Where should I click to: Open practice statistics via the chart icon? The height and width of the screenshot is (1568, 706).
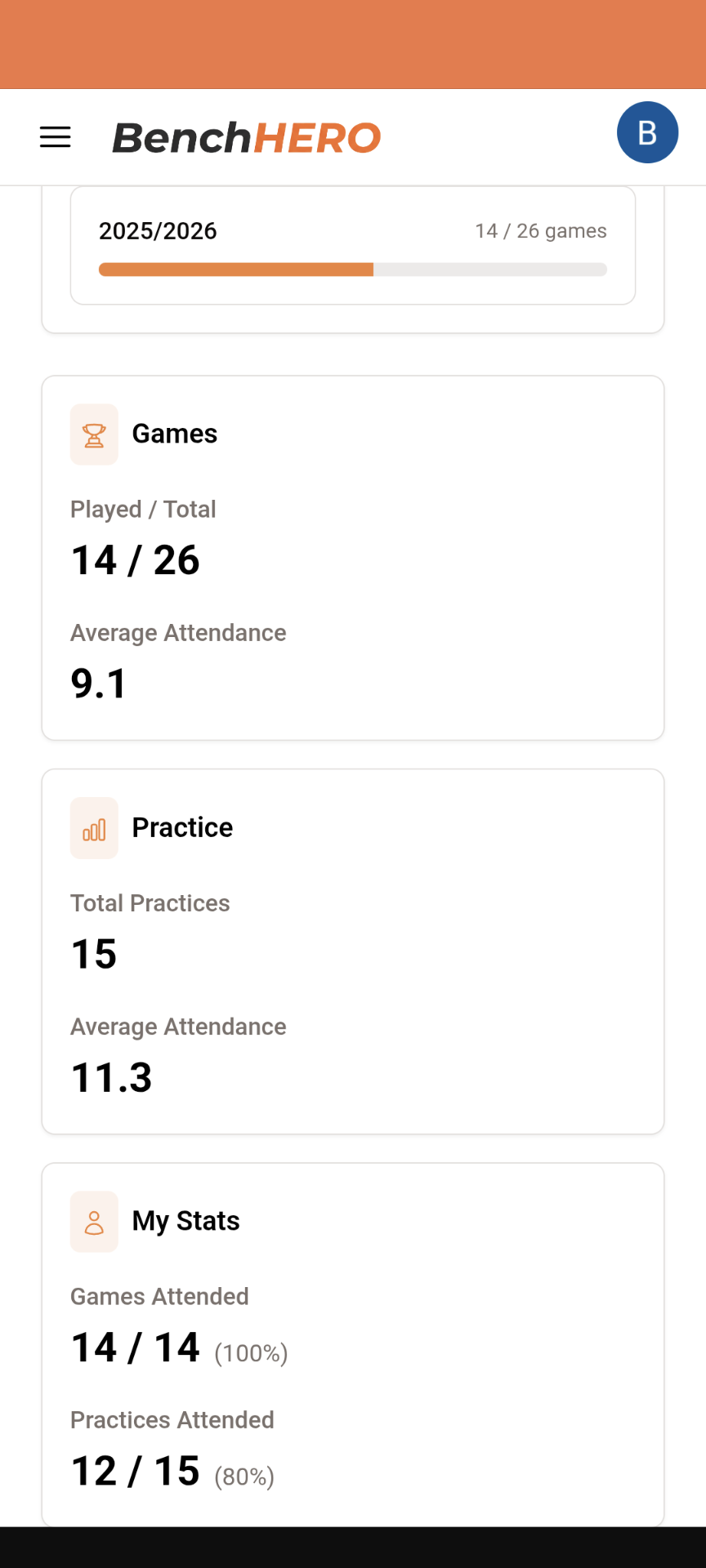coord(94,827)
